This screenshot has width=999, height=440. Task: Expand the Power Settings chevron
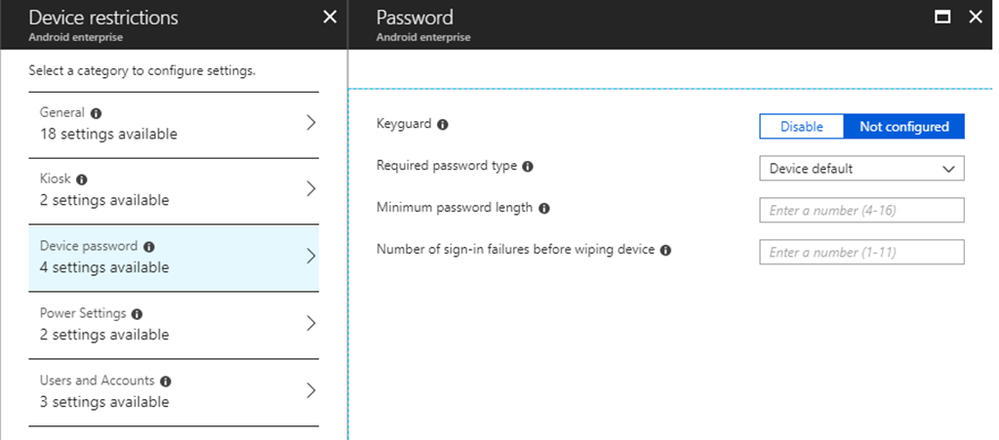[310, 323]
